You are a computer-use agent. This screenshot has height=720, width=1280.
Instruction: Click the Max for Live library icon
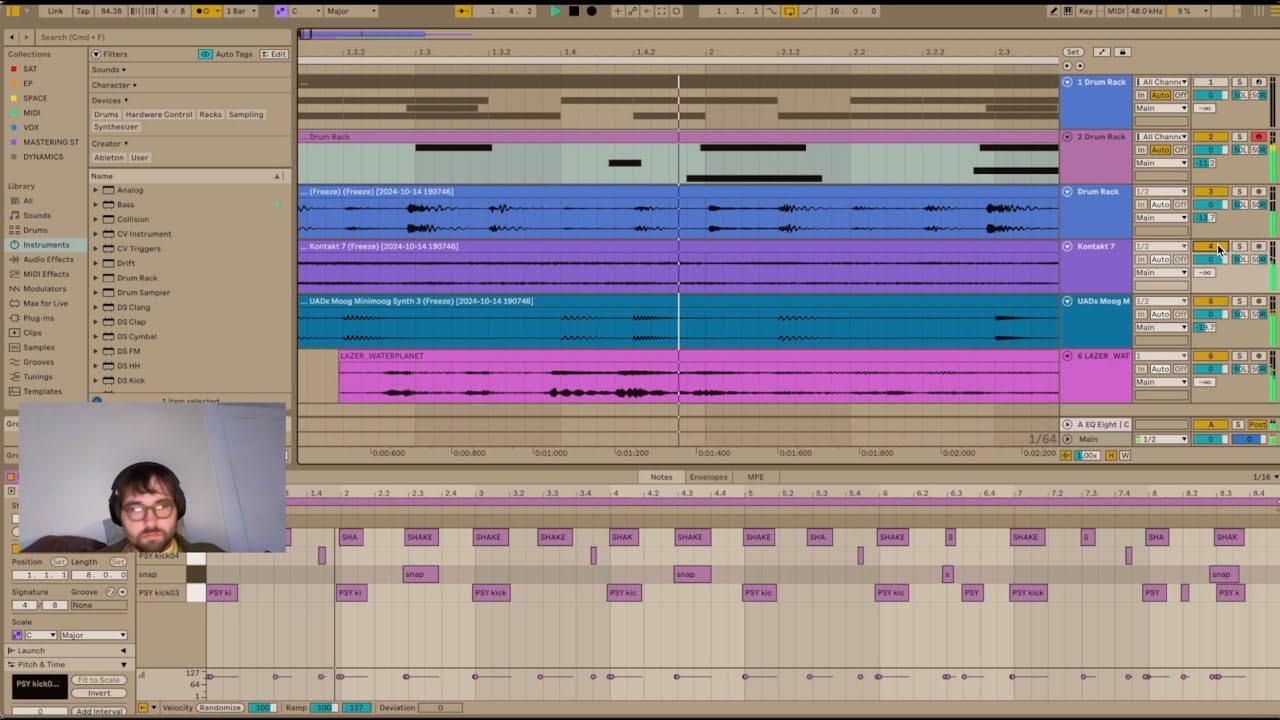[x=14, y=303]
